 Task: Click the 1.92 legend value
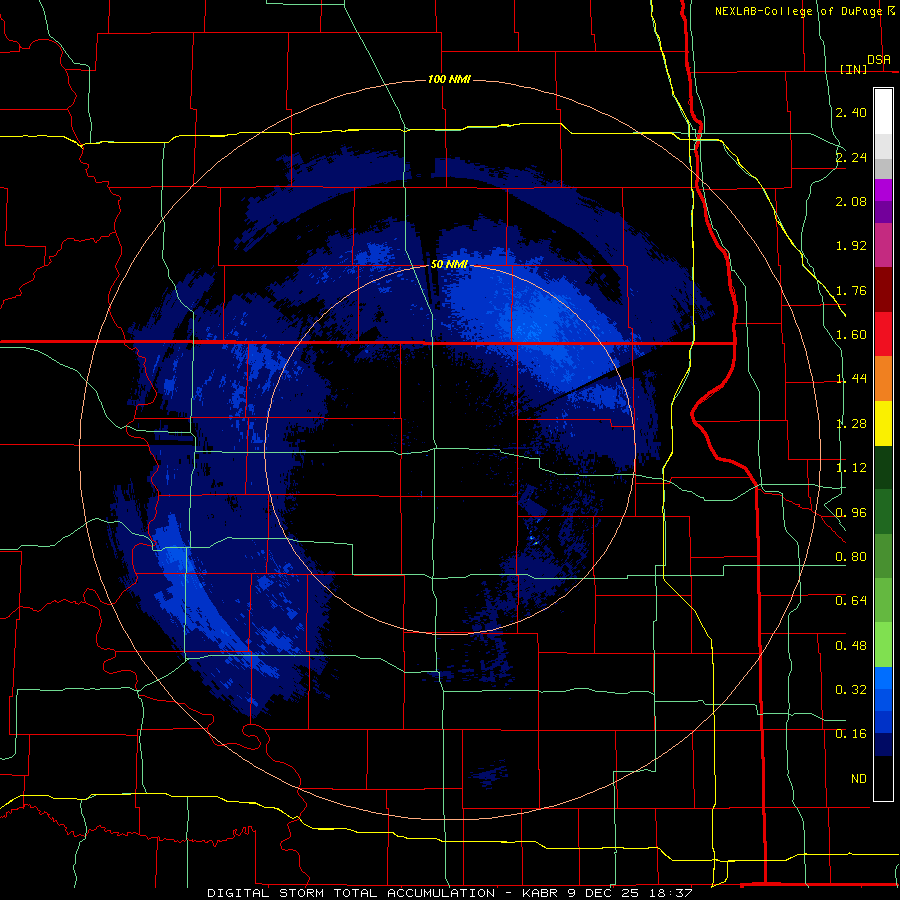(851, 246)
